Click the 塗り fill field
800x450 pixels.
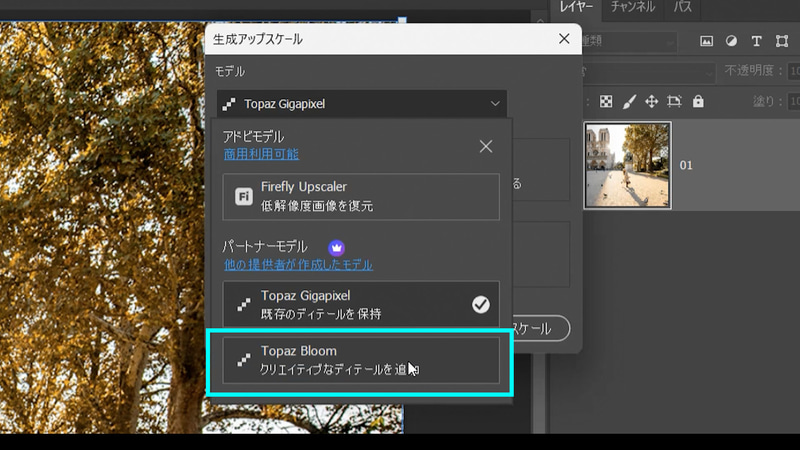793,102
